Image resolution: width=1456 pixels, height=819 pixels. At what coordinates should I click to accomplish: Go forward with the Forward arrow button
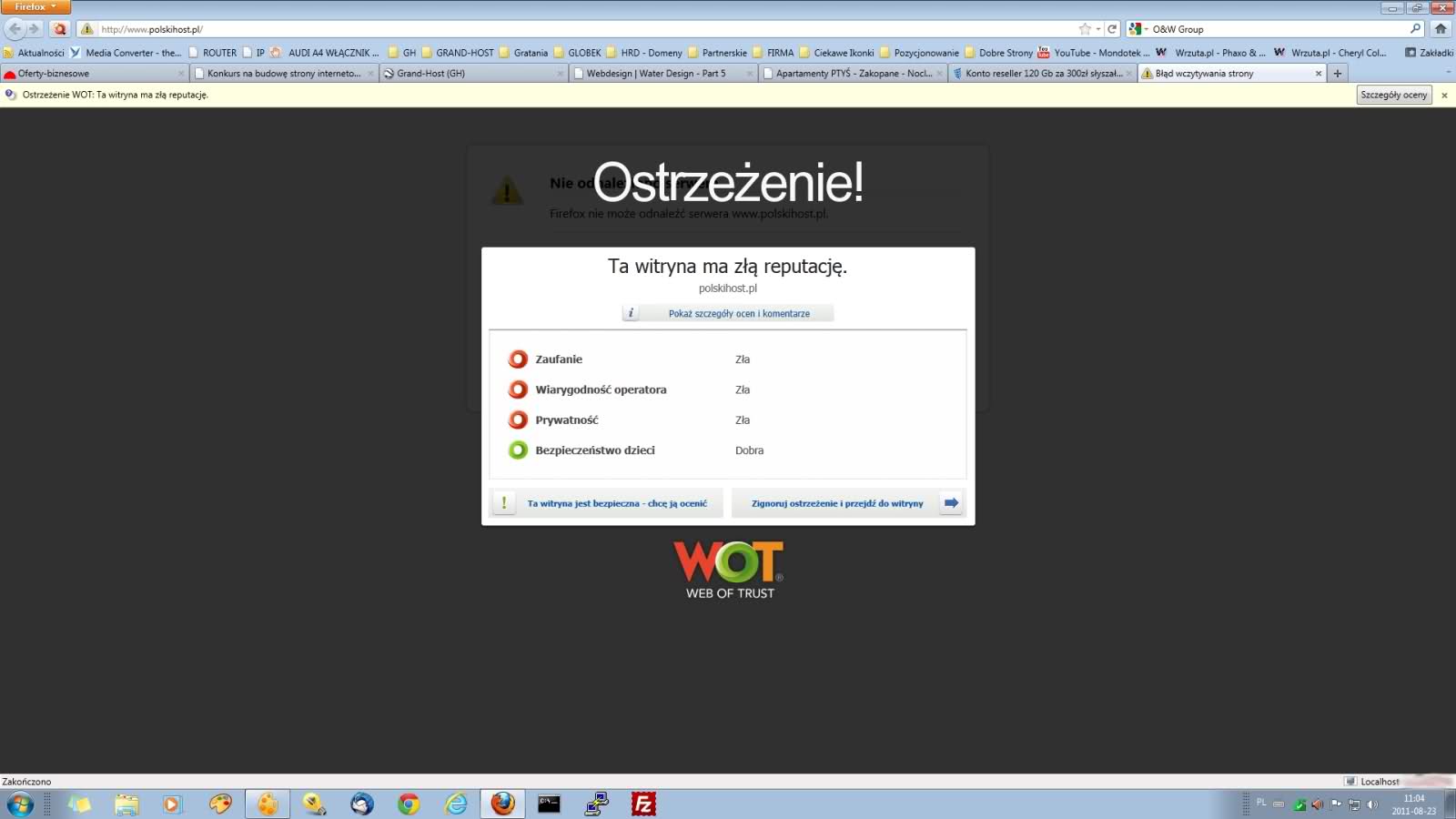pos(34,29)
